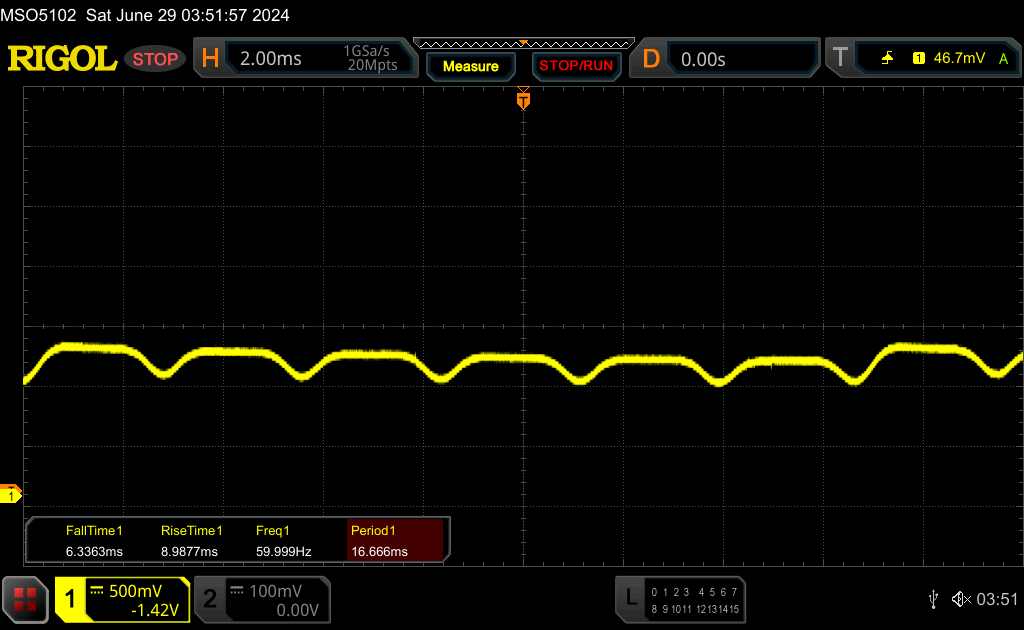Screen dimensions: 1024x630
Task: Toggle channel 1 with its yellow button
Action: [70, 599]
